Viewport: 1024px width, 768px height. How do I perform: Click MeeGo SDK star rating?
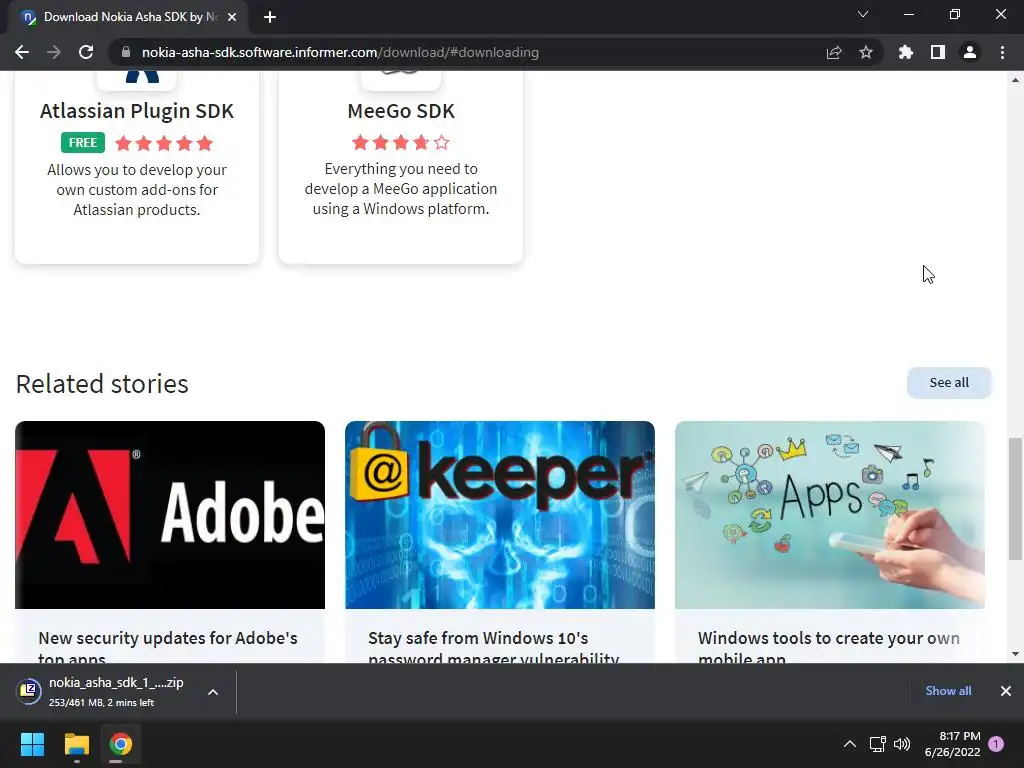pyautogui.click(x=401, y=142)
